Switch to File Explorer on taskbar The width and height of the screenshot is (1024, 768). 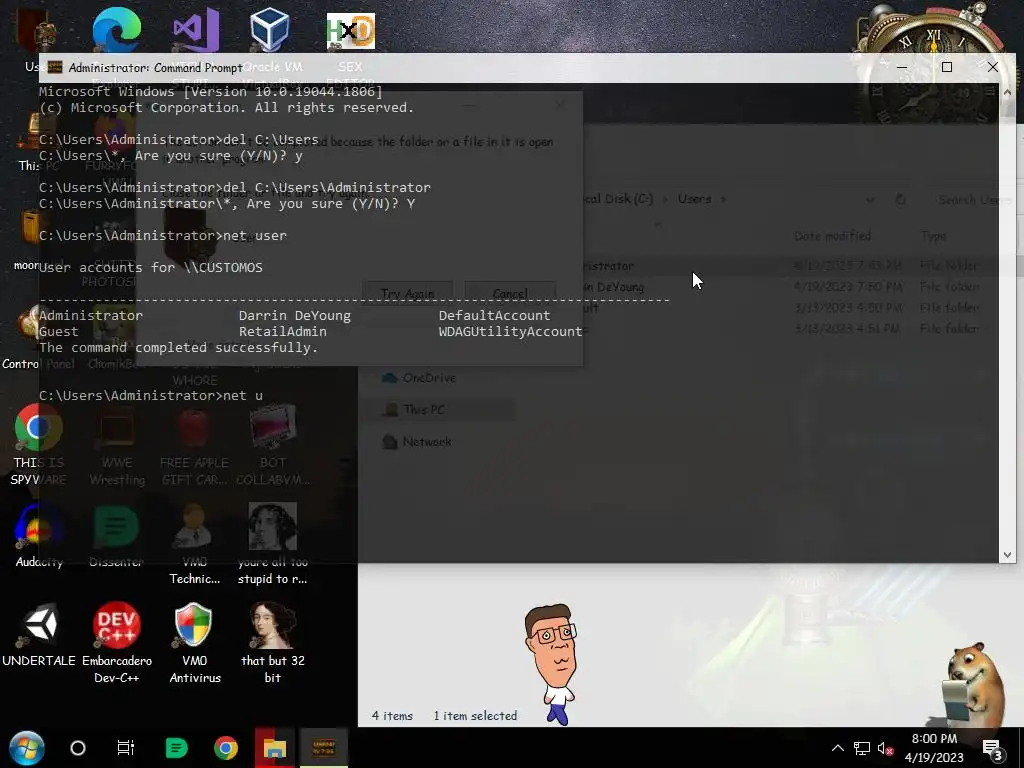pos(275,748)
